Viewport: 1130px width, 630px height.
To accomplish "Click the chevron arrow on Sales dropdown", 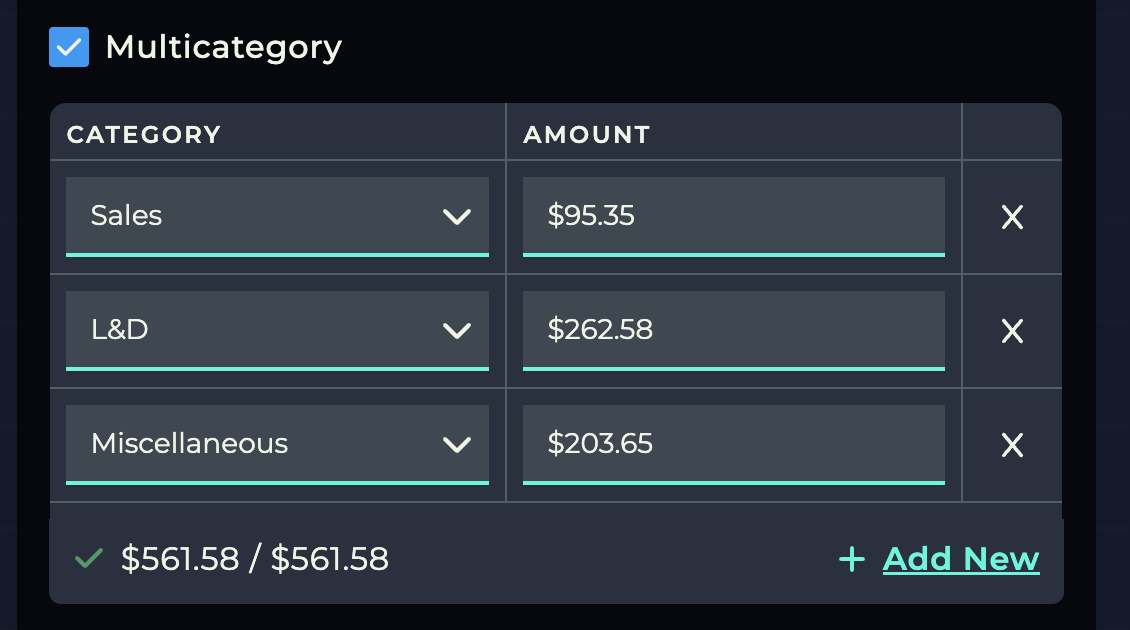I will pos(457,216).
